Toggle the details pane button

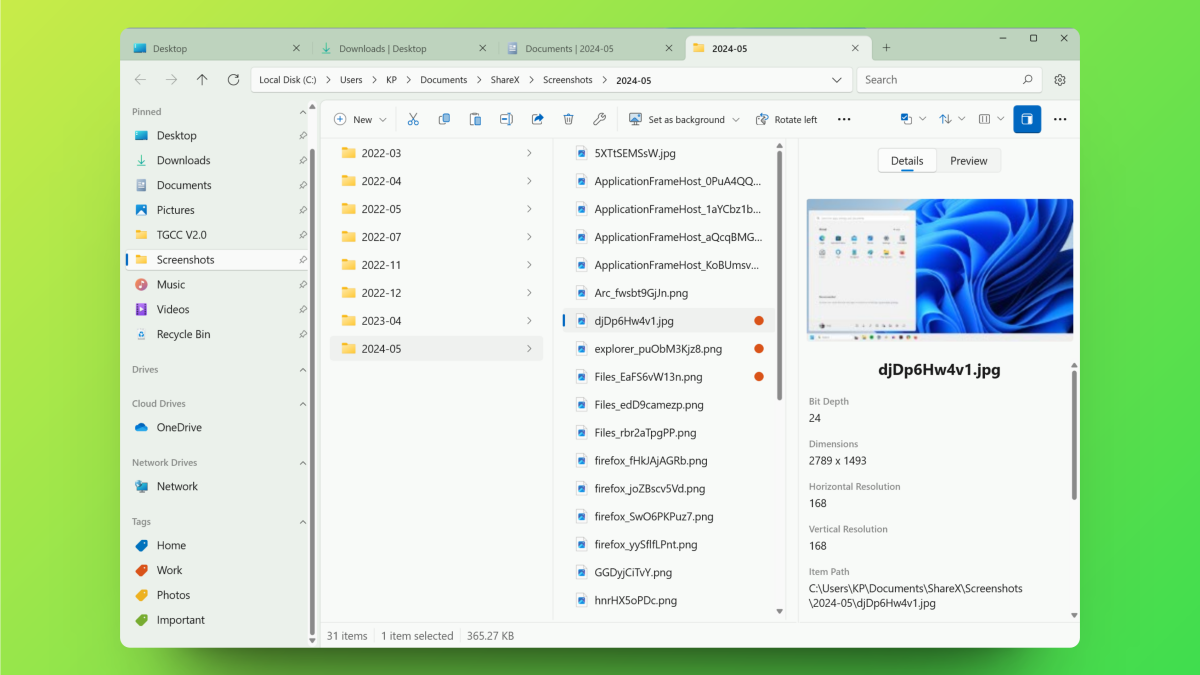1026,119
